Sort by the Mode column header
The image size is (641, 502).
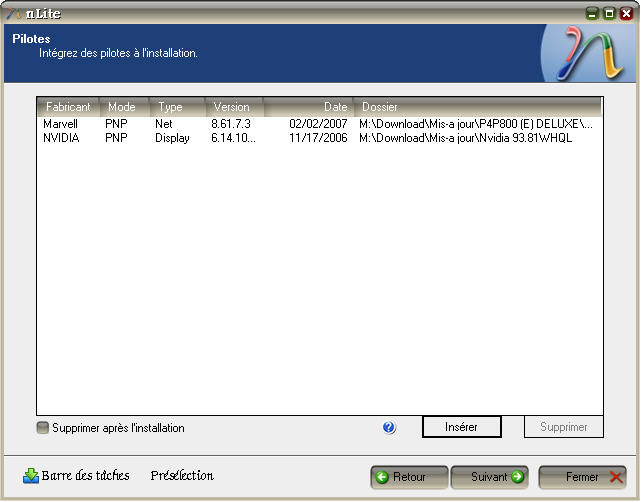[124, 107]
